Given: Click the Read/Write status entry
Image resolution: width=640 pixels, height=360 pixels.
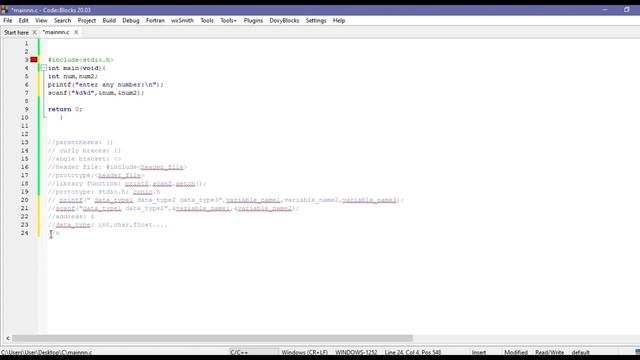Looking at the screenshot, I should coord(550,352).
